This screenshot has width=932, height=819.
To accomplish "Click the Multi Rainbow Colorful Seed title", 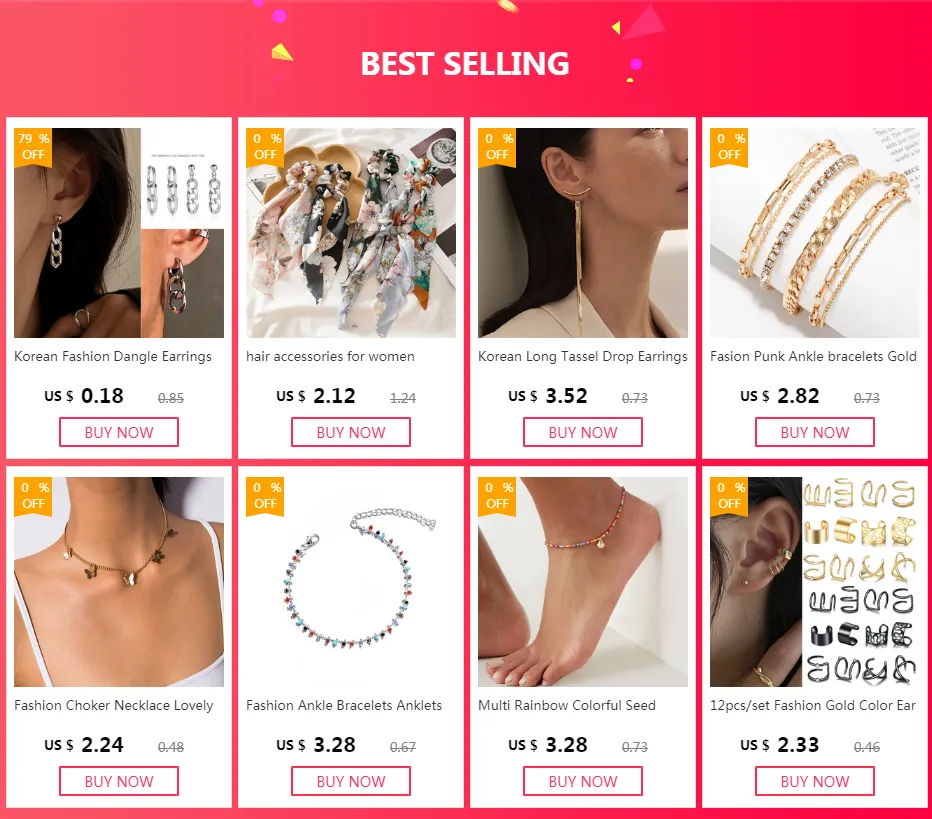I will [x=566, y=705].
